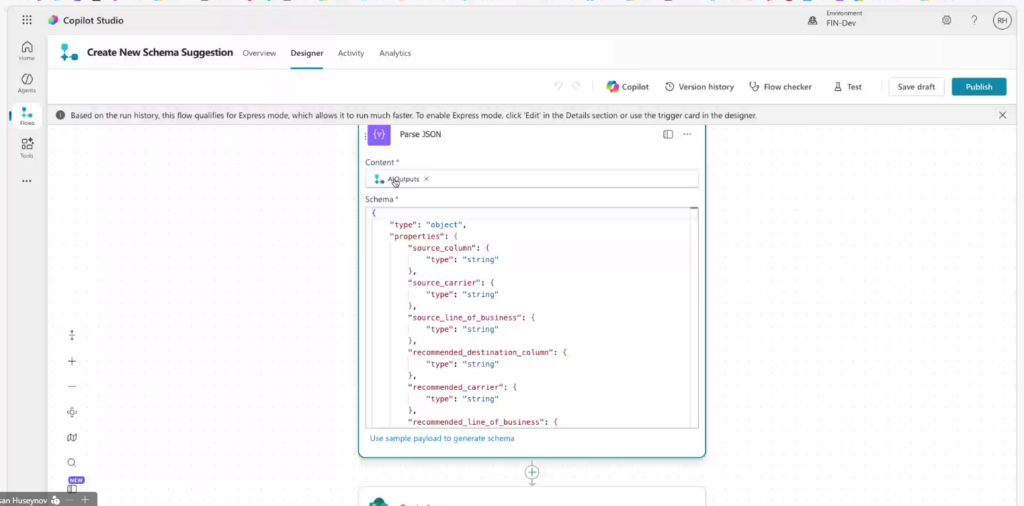Switch to the Analytics tab
Screen dimensions: 1024x506
coord(395,53)
